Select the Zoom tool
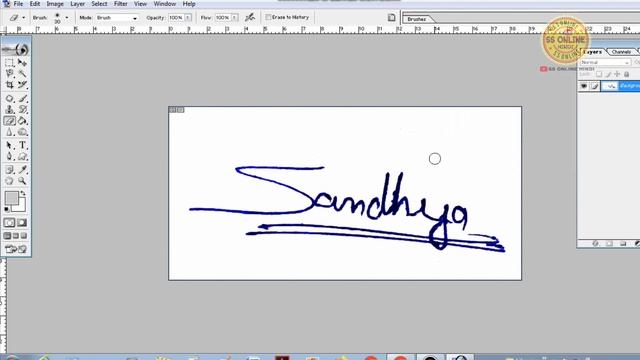 (22, 181)
